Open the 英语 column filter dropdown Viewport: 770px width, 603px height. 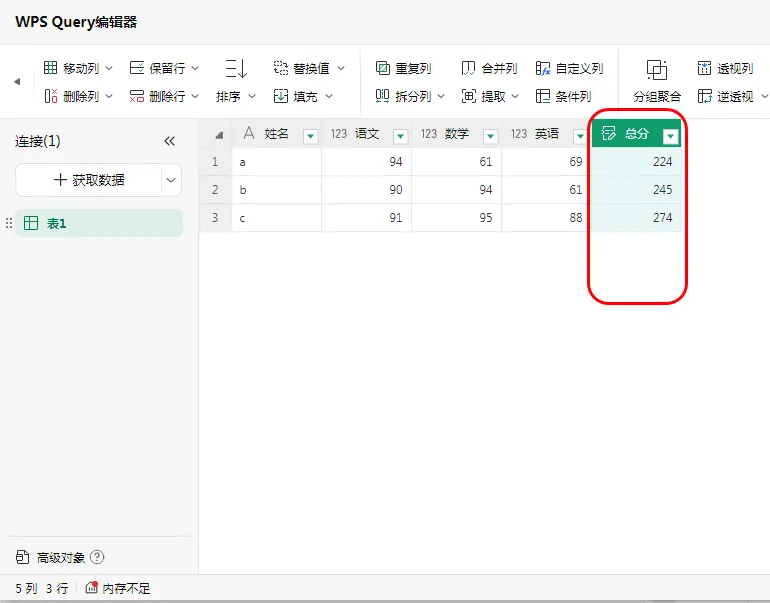[x=580, y=136]
